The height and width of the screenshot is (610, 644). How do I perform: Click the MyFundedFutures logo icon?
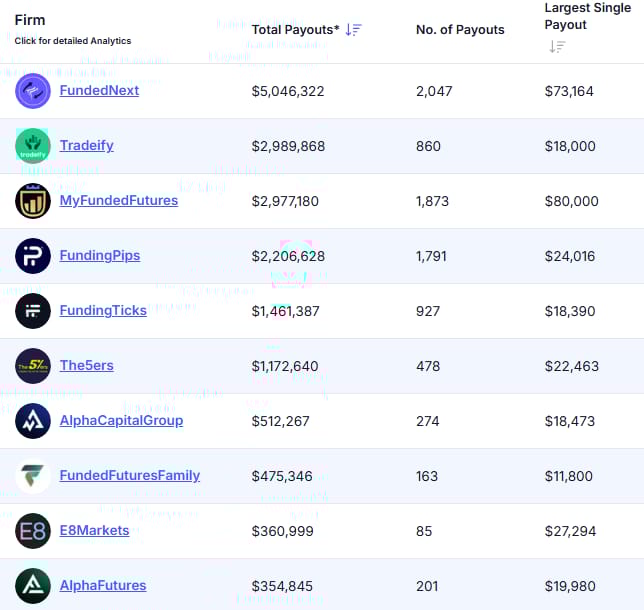pyautogui.click(x=33, y=201)
